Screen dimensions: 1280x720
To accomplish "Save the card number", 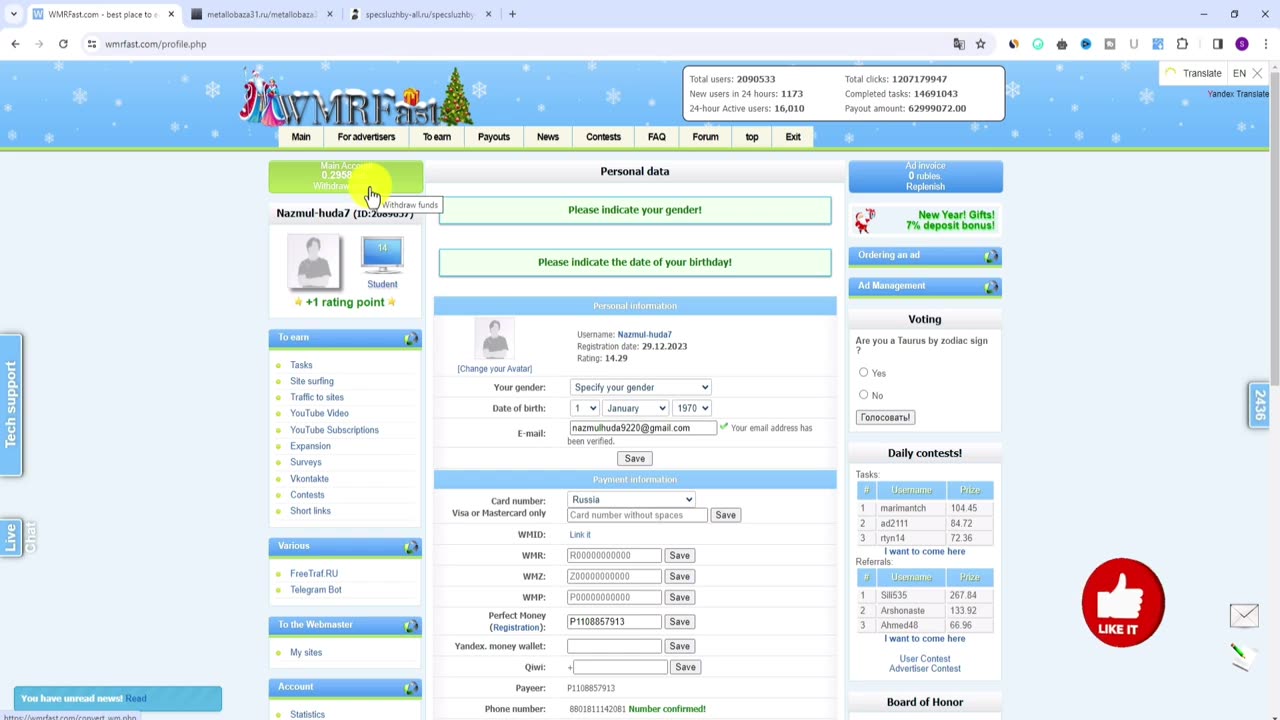I will (725, 515).
